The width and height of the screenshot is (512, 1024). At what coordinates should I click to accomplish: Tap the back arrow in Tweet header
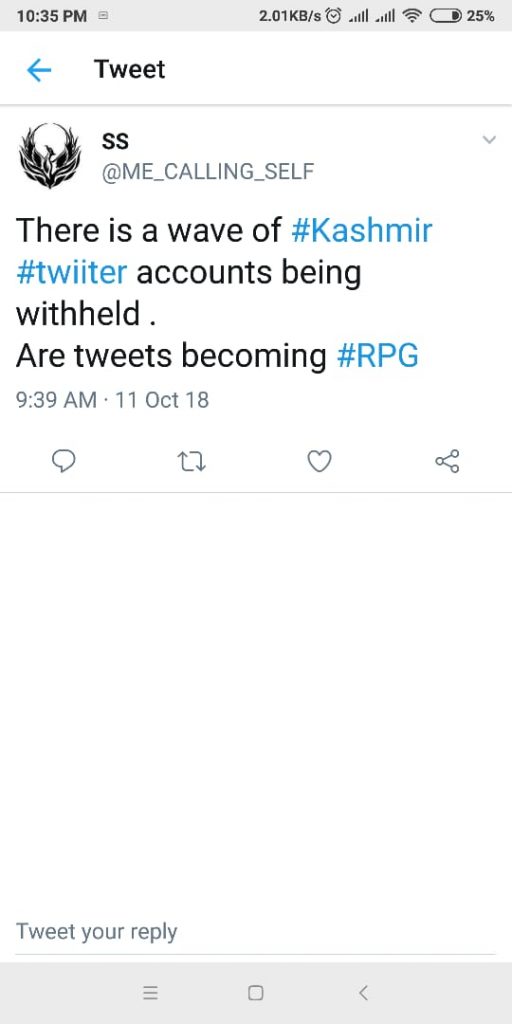pos(39,70)
